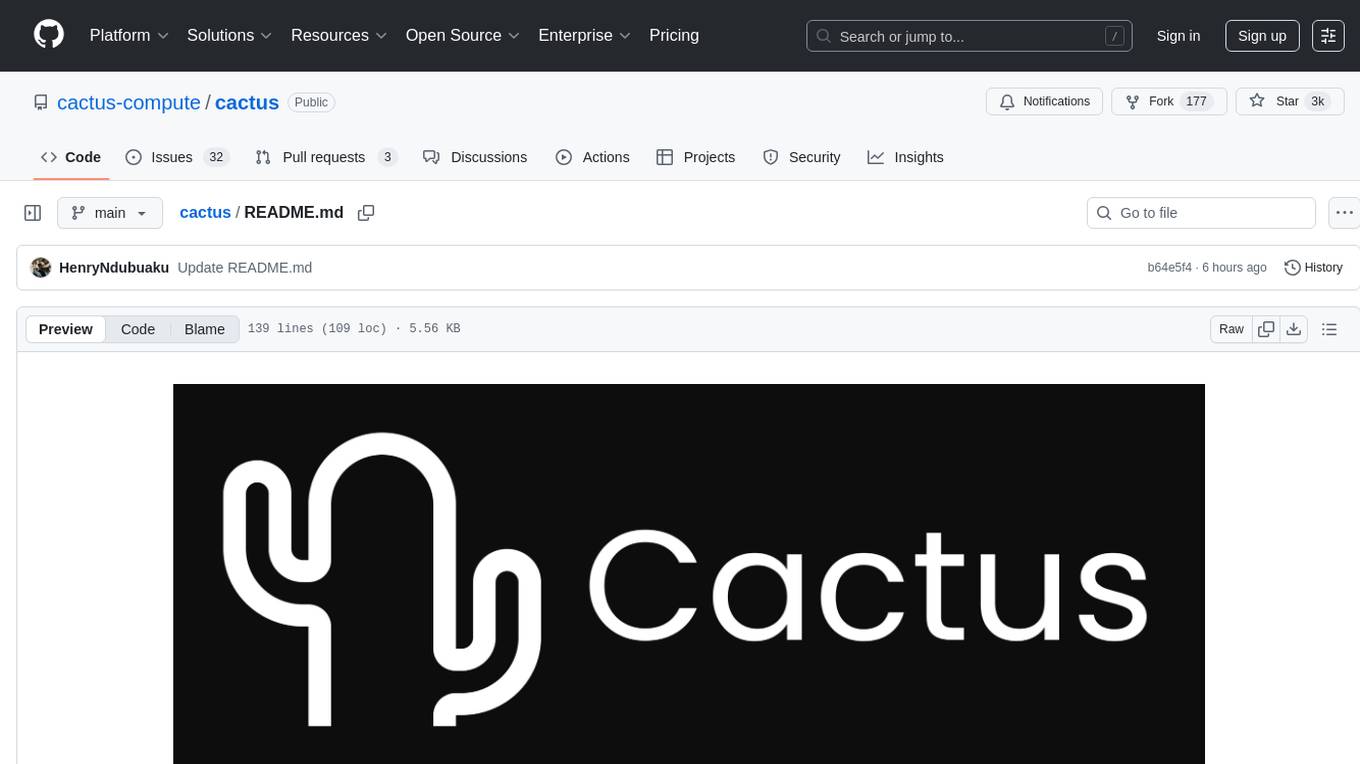This screenshot has height=764, width=1360.
Task: Go to the cactus root folder breadcrumb
Action: pos(205,212)
